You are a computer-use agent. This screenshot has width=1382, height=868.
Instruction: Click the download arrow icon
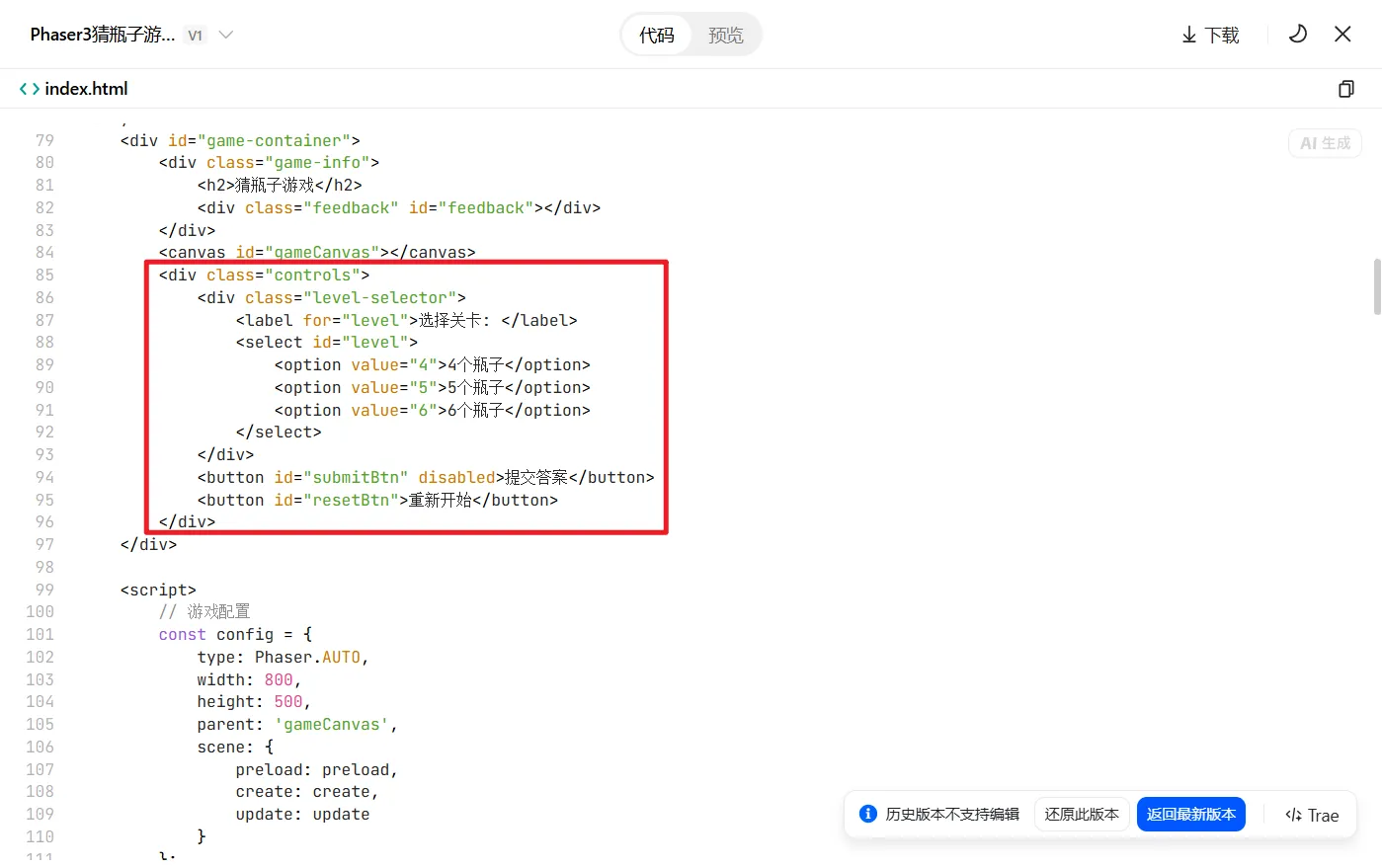tap(1189, 36)
